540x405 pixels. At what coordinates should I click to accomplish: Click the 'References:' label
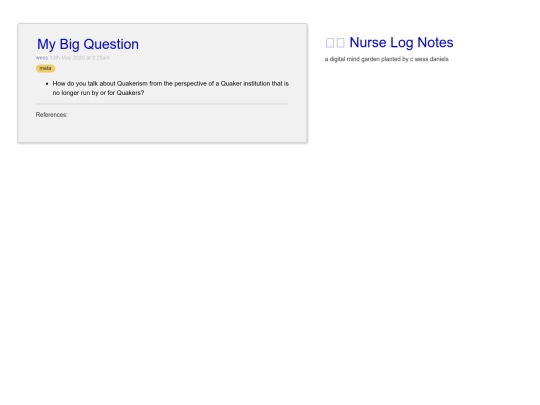[52, 115]
